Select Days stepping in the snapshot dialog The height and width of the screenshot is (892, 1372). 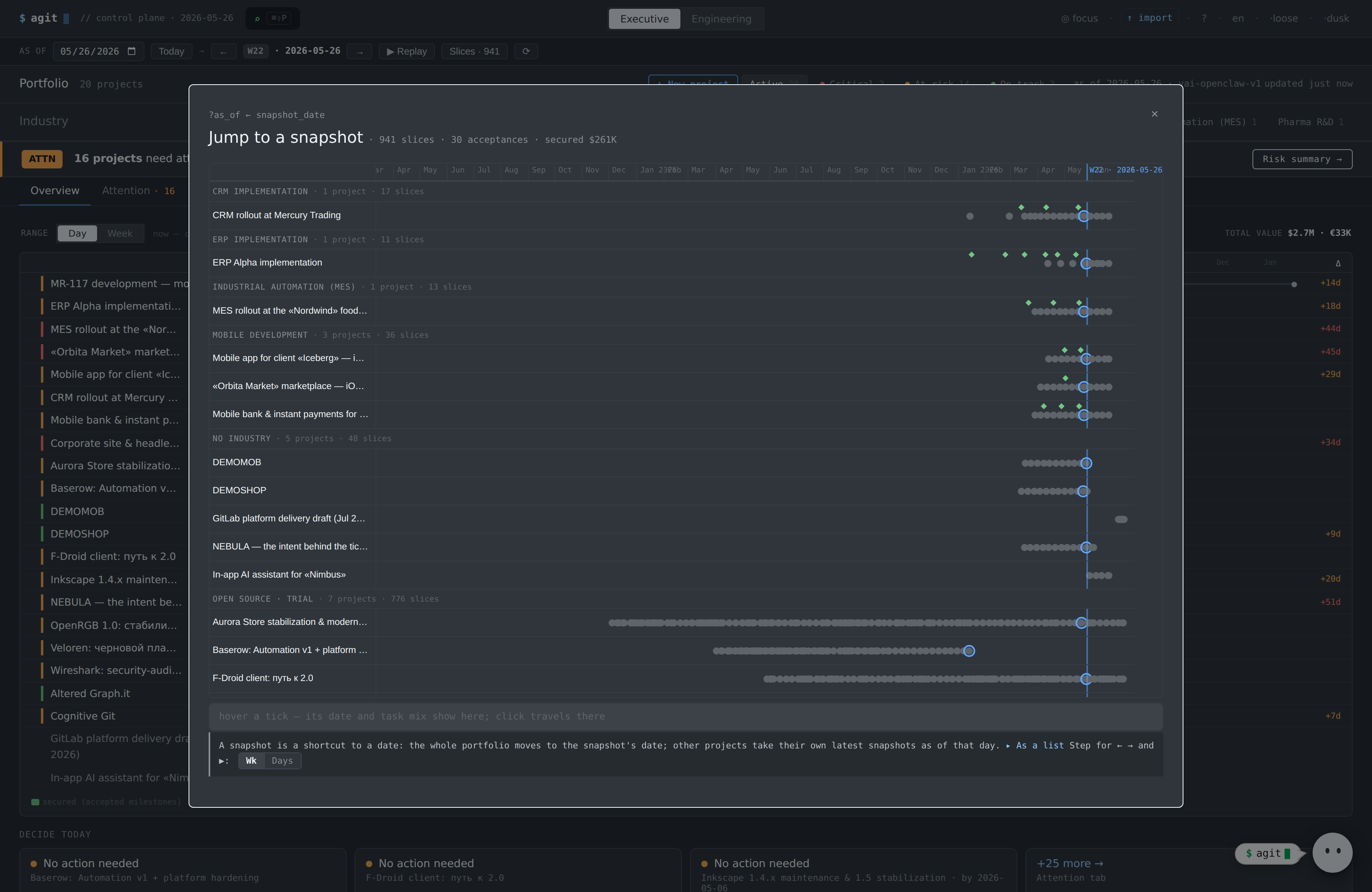[282, 760]
